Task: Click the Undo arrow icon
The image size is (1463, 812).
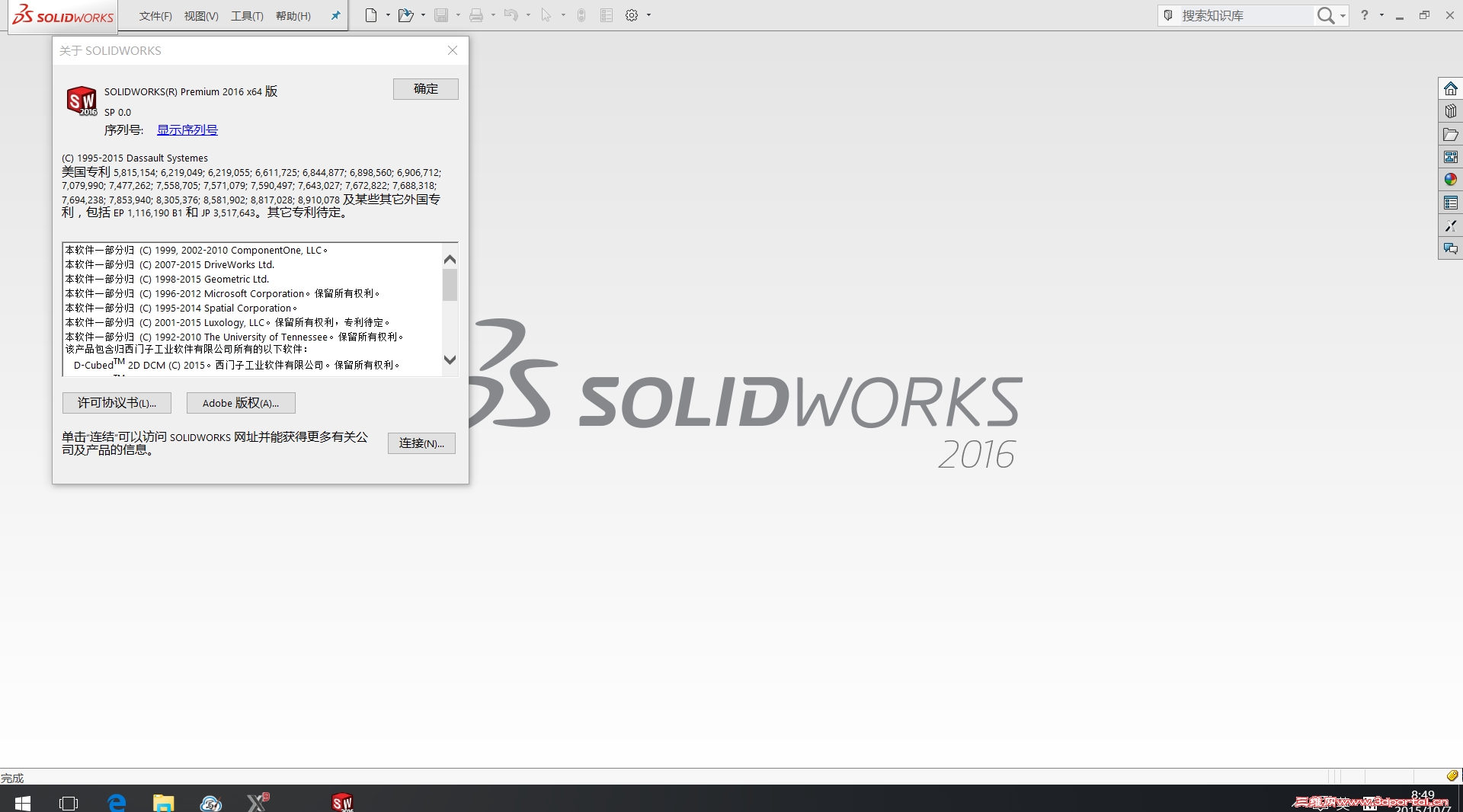Action: point(511,15)
